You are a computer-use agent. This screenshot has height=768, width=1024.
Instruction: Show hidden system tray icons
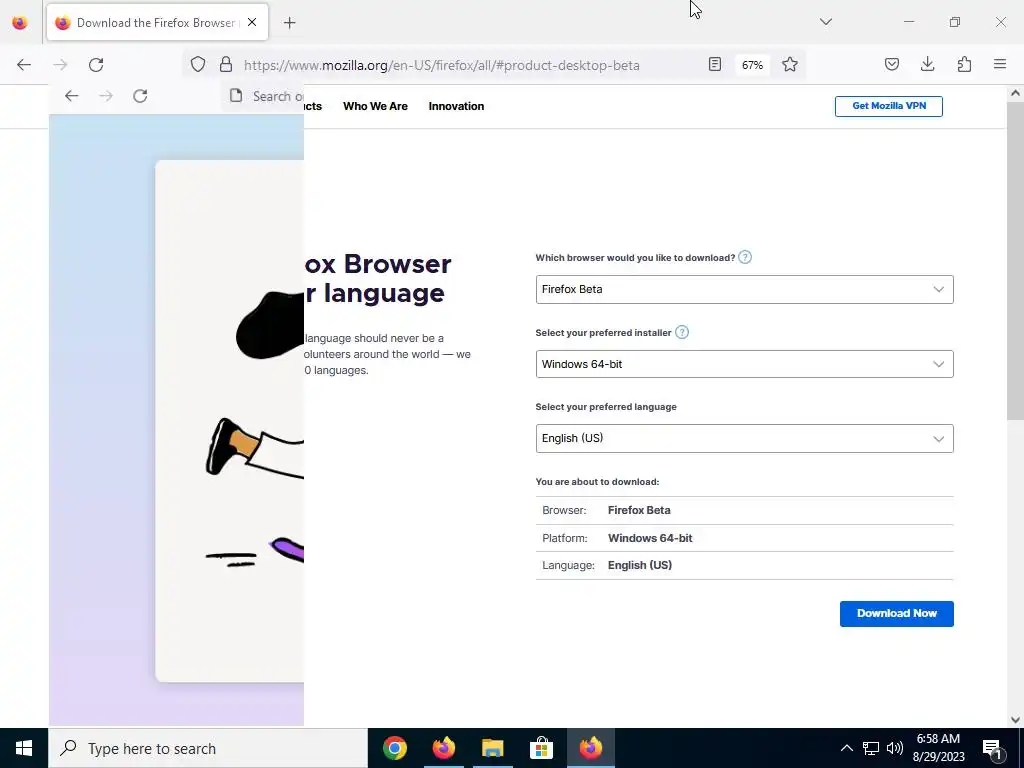point(846,748)
